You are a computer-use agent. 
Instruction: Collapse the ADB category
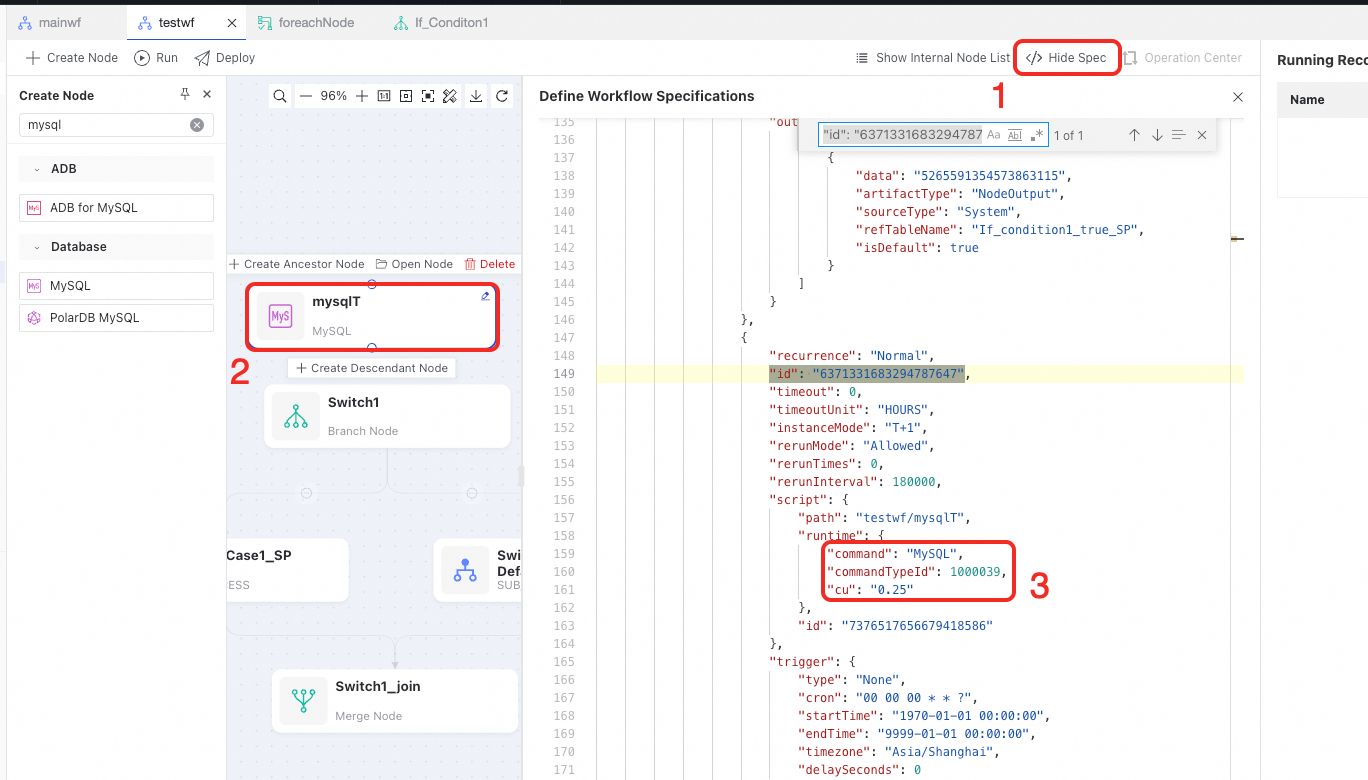(37, 169)
